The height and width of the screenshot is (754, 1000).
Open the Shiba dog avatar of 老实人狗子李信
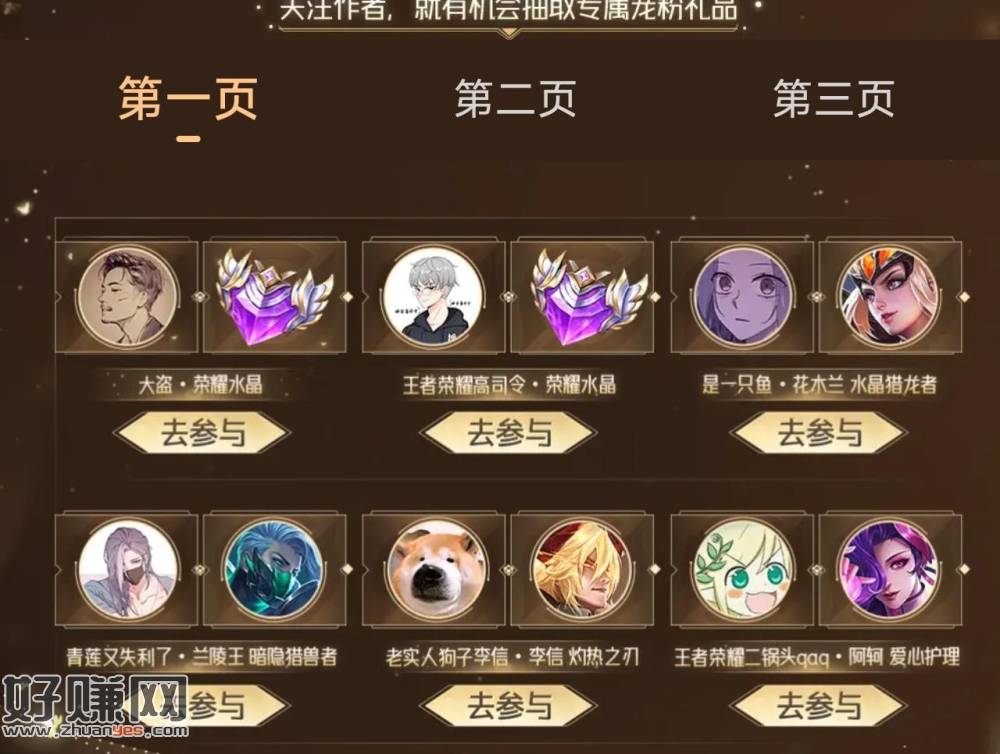click(435, 569)
